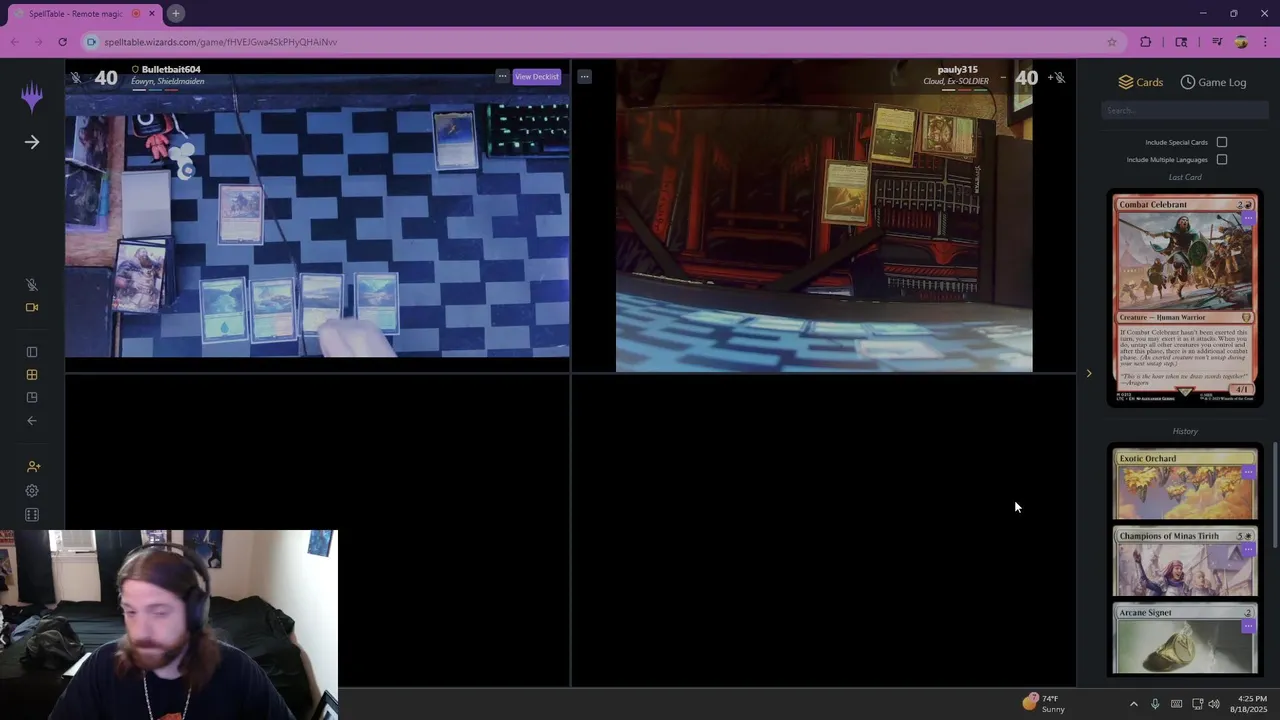Bookmark this page with star icon
The image size is (1280, 720).
point(1112,42)
